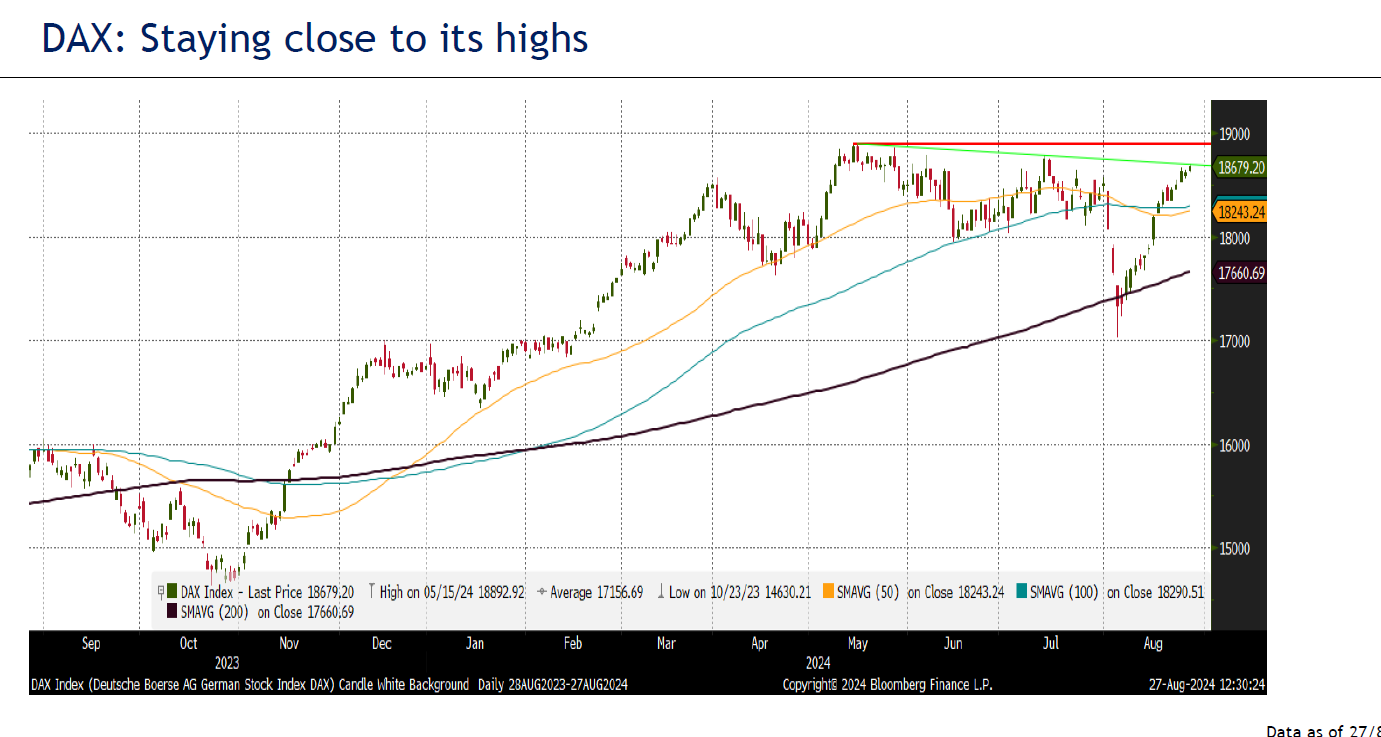Select 'High on 05/15/24 18892.92' legend entry

452,592
